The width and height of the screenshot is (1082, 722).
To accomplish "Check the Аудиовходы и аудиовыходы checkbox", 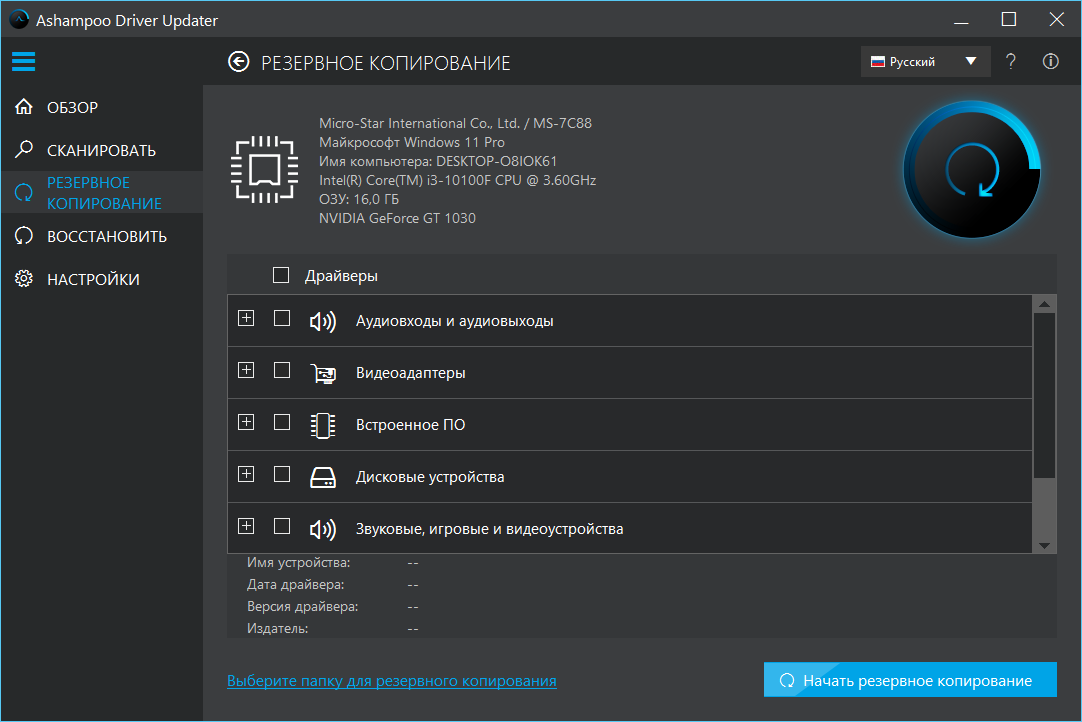I will (282, 318).
